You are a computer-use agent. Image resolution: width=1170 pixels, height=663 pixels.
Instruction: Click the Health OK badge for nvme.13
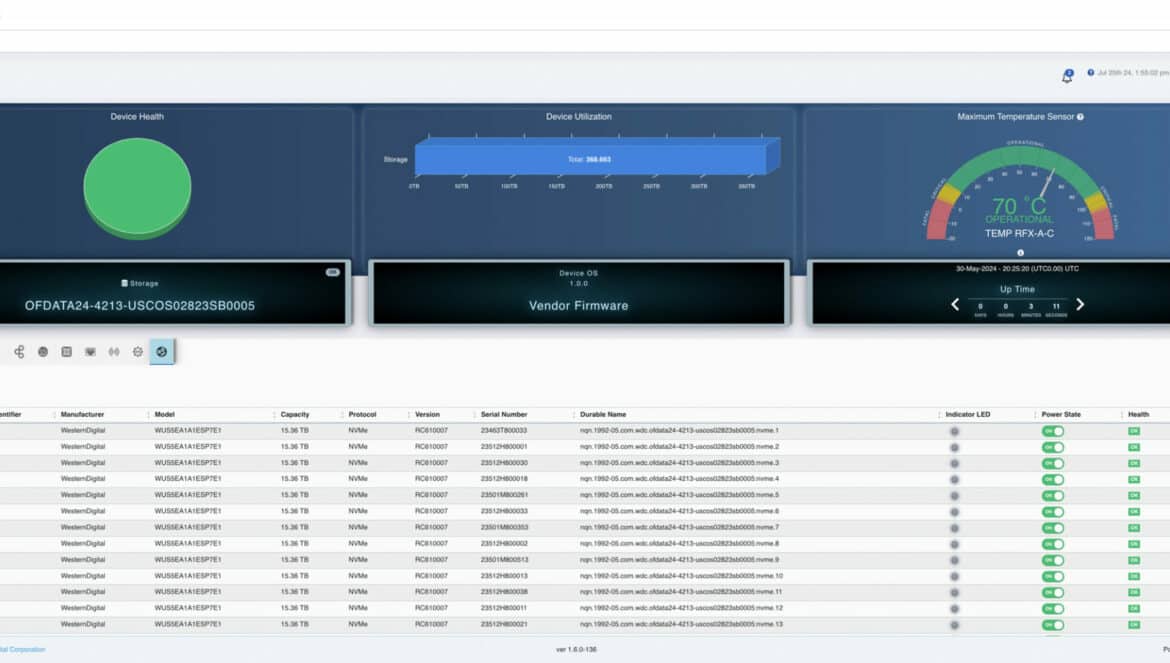point(1133,625)
